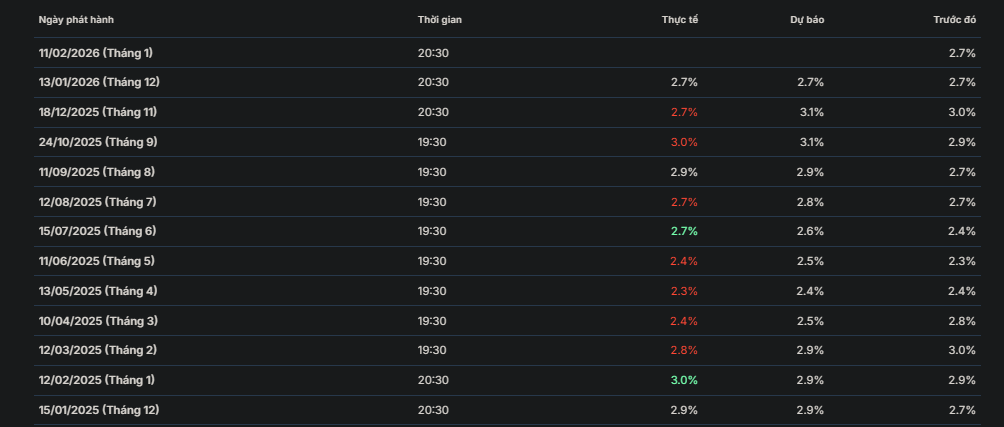Viewport: 1004px width, 427px height.
Task: Open the 10/04/2025 (Tháng 3) release entry
Action: click(x=96, y=321)
